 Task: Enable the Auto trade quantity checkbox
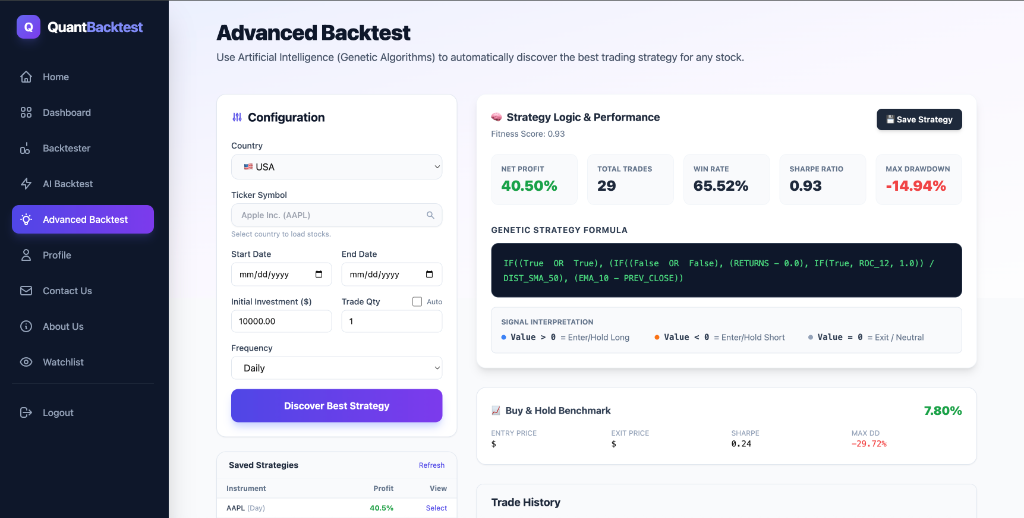(x=417, y=301)
